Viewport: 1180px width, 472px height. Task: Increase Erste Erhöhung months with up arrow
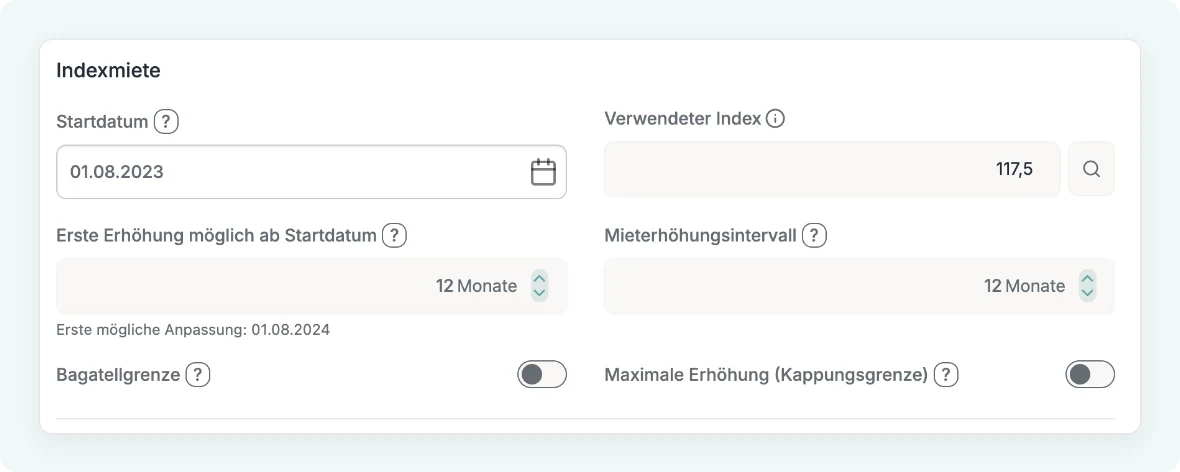pos(539,279)
